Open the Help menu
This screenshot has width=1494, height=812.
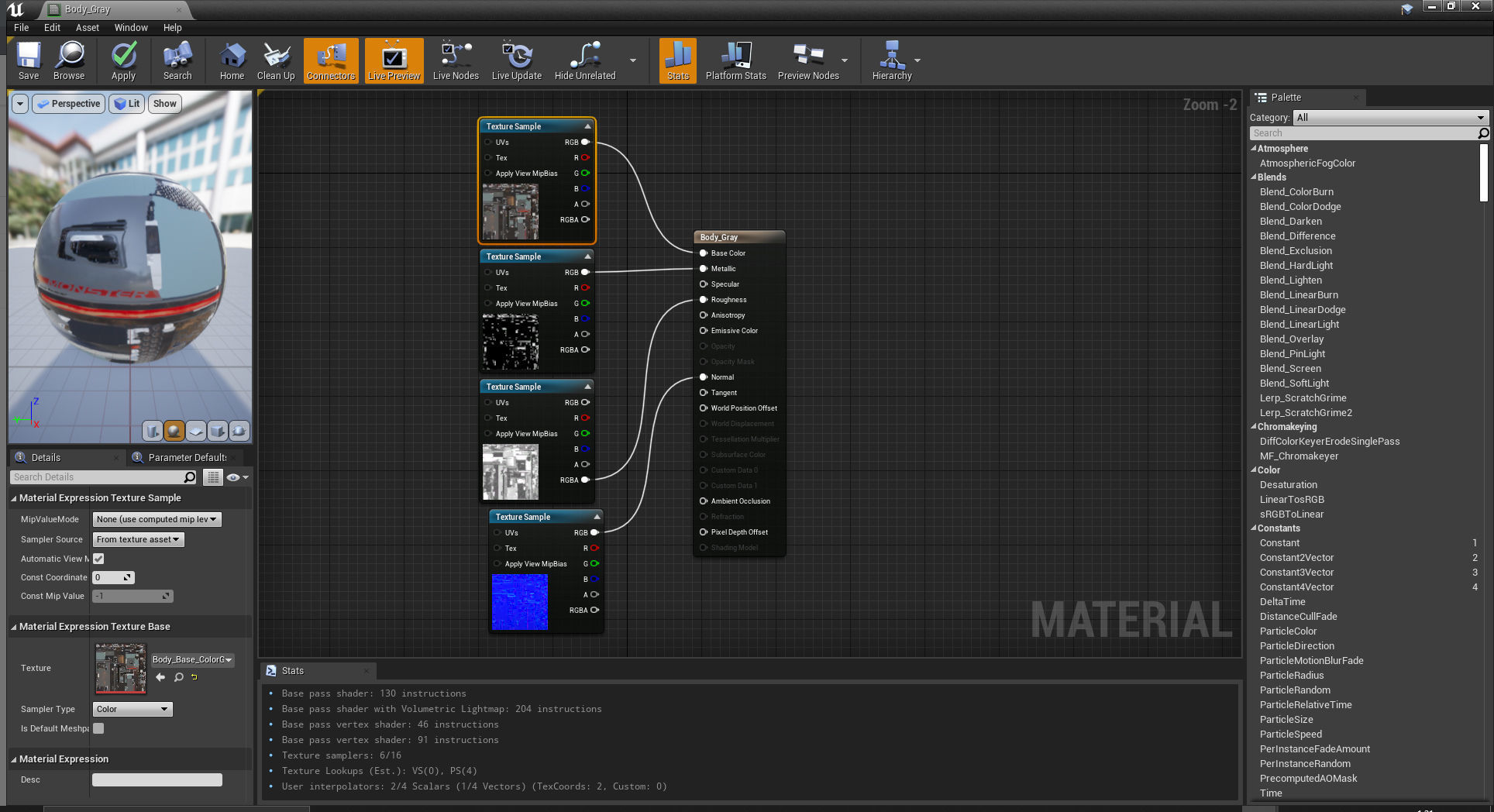[172, 27]
